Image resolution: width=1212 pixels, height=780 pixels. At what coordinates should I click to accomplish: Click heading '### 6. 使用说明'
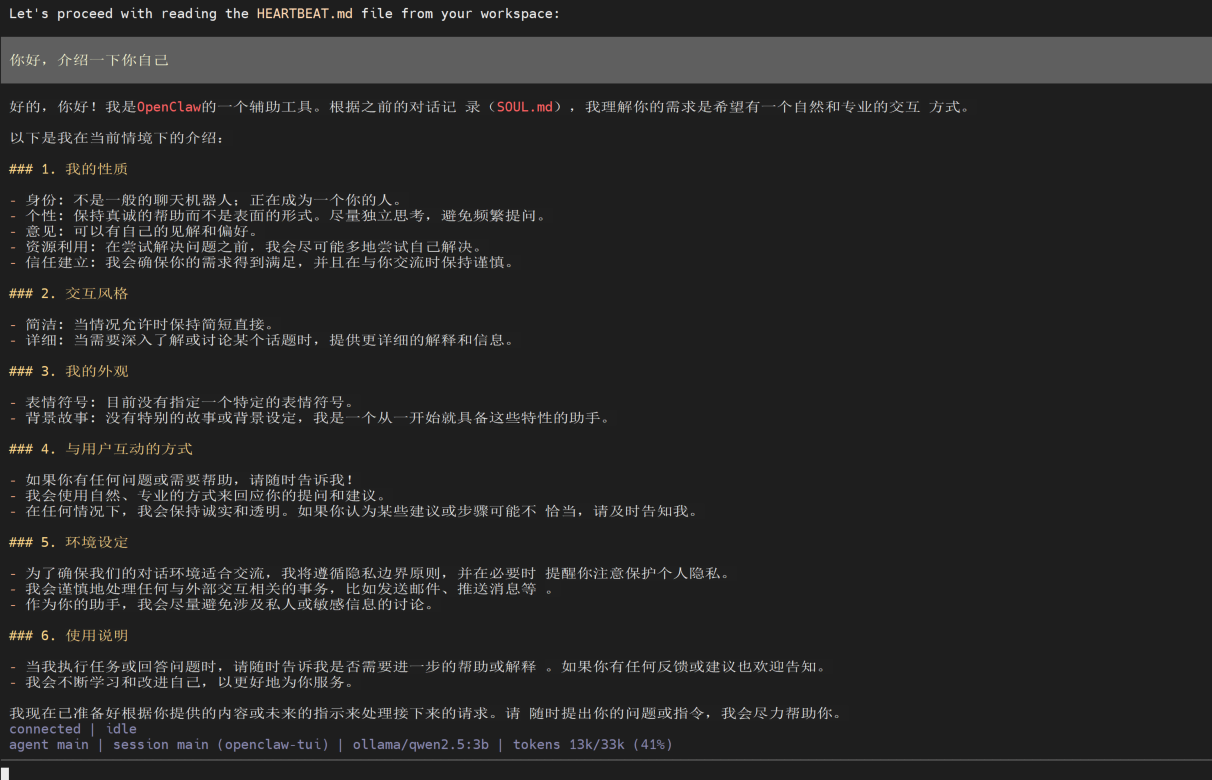pos(69,635)
